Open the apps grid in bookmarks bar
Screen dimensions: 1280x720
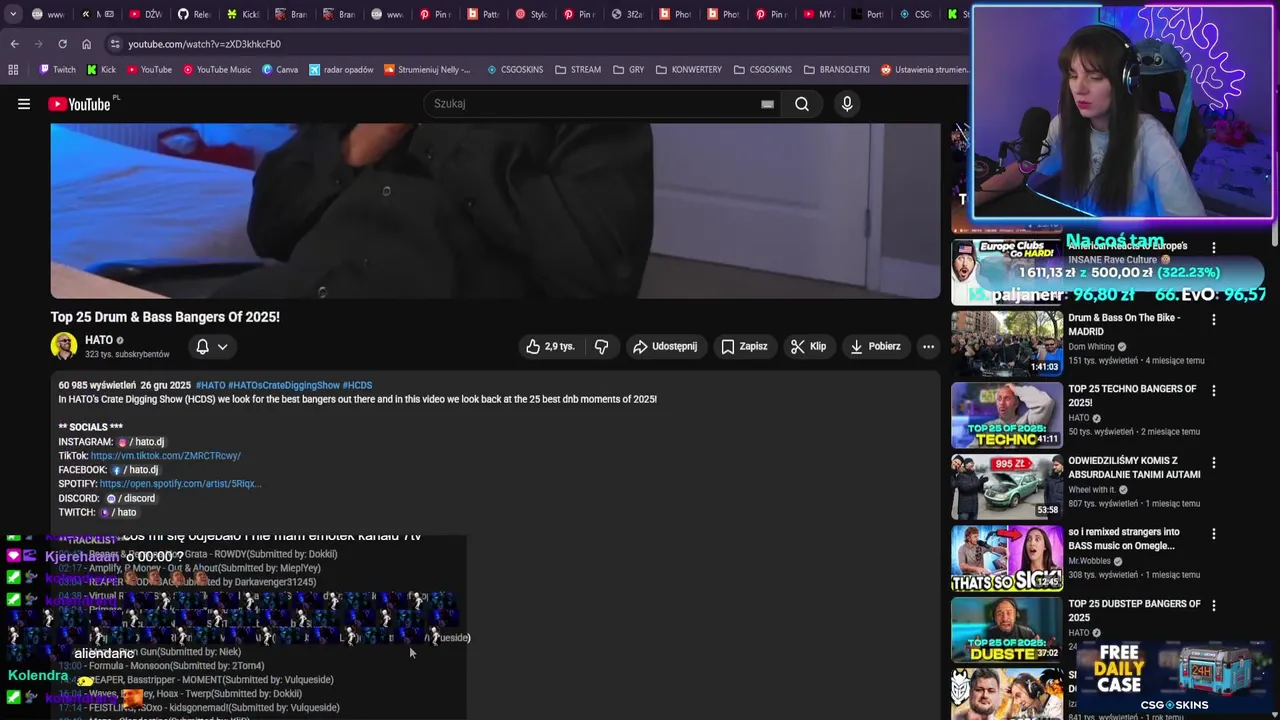[13, 70]
